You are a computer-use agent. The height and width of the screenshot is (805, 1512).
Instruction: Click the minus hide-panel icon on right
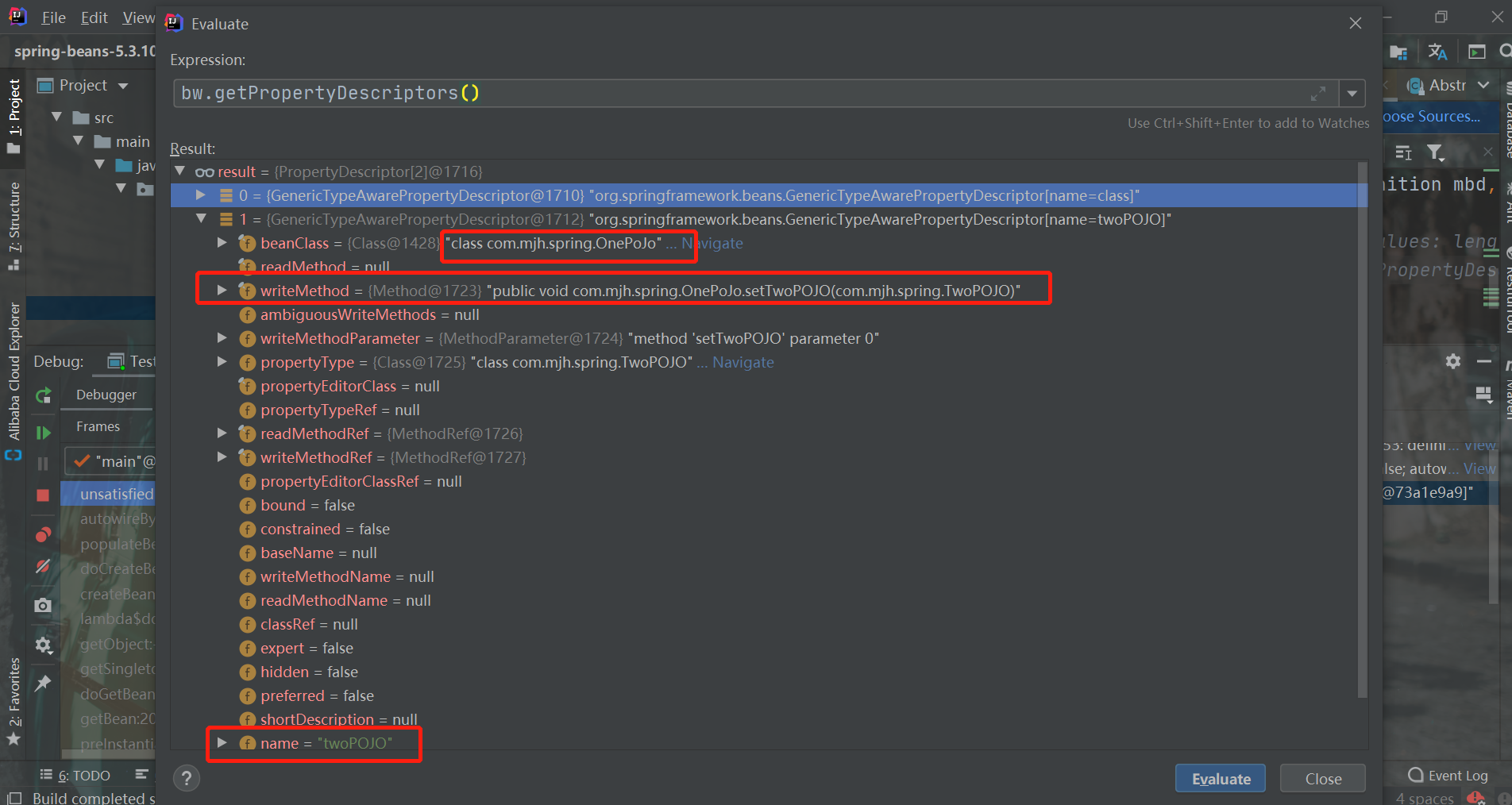click(x=1483, y=361)
